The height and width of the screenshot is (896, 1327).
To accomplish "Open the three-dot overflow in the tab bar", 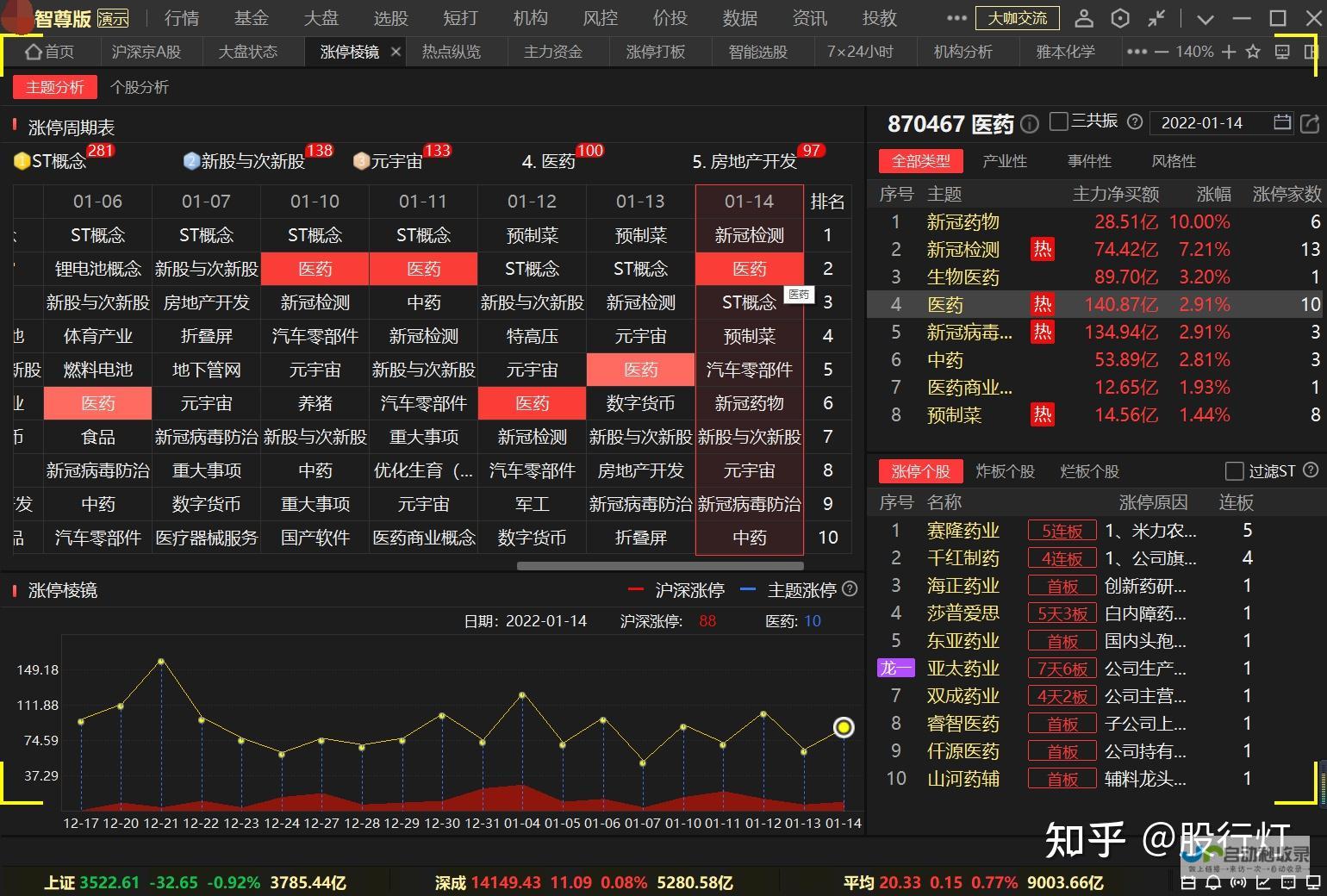I will click(1137, 52).
